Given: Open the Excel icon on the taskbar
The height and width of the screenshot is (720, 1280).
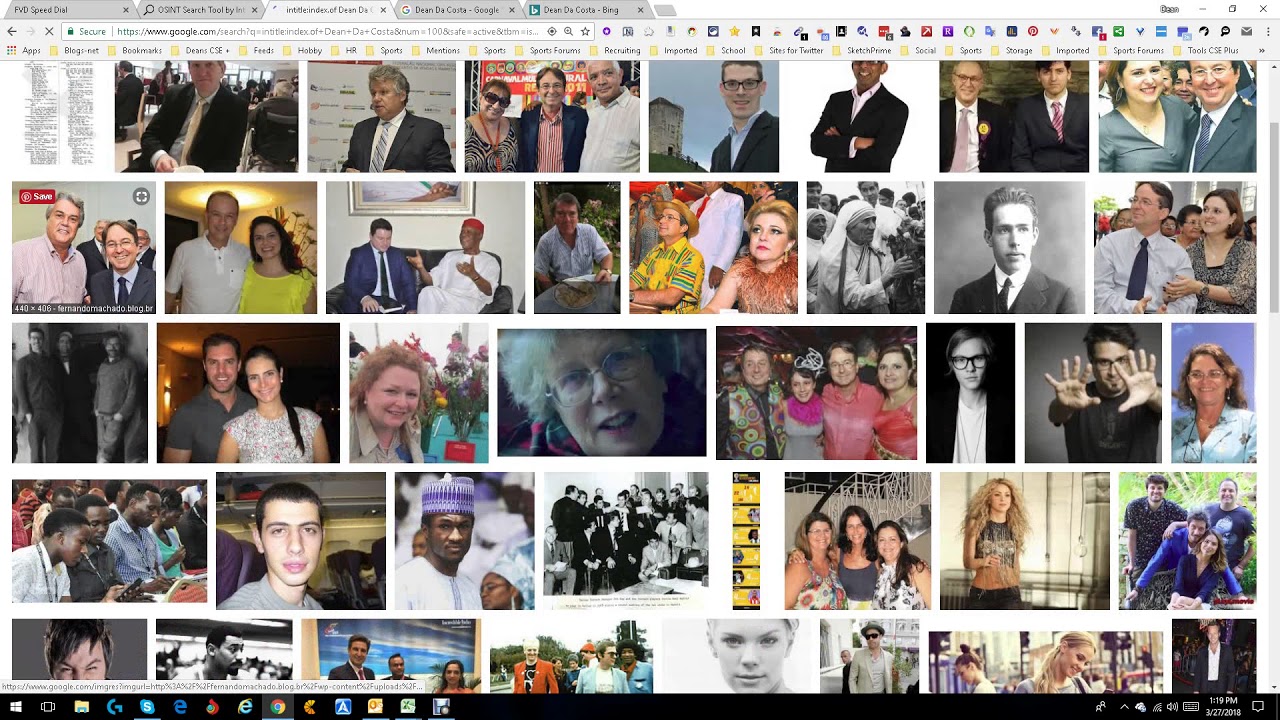Looking at the screenshot, I should [408, 707].
